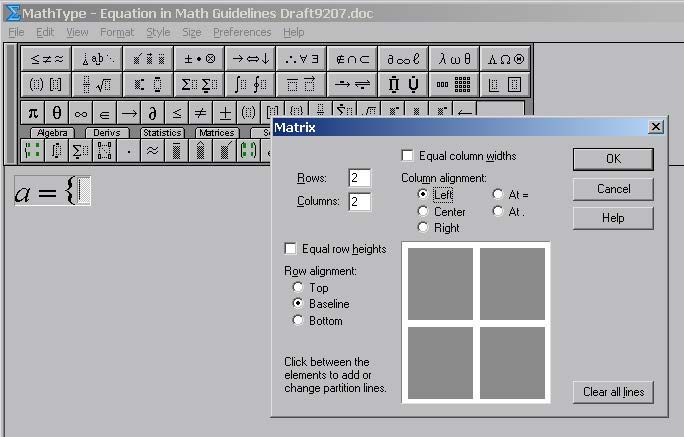Screen dimensions: 684x437
Task: Open the Format menu
Action: (117, 32)
